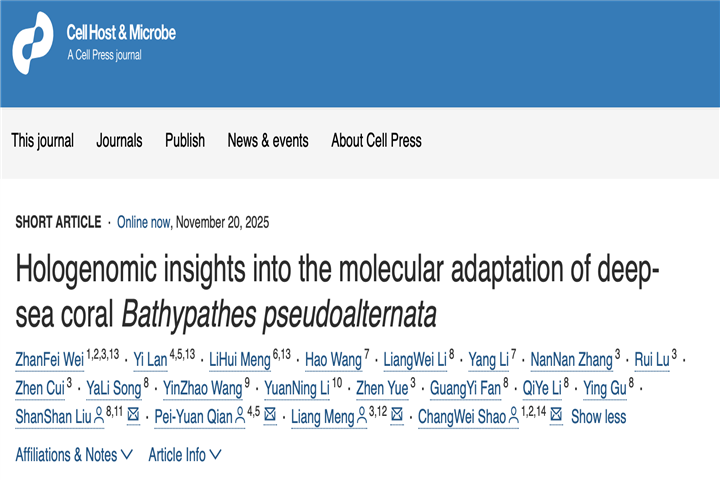Click email envelope icon next to ShanShan Liu
Image resolution: width=720 pixels, height=480 pixels.
click(133, 416)
